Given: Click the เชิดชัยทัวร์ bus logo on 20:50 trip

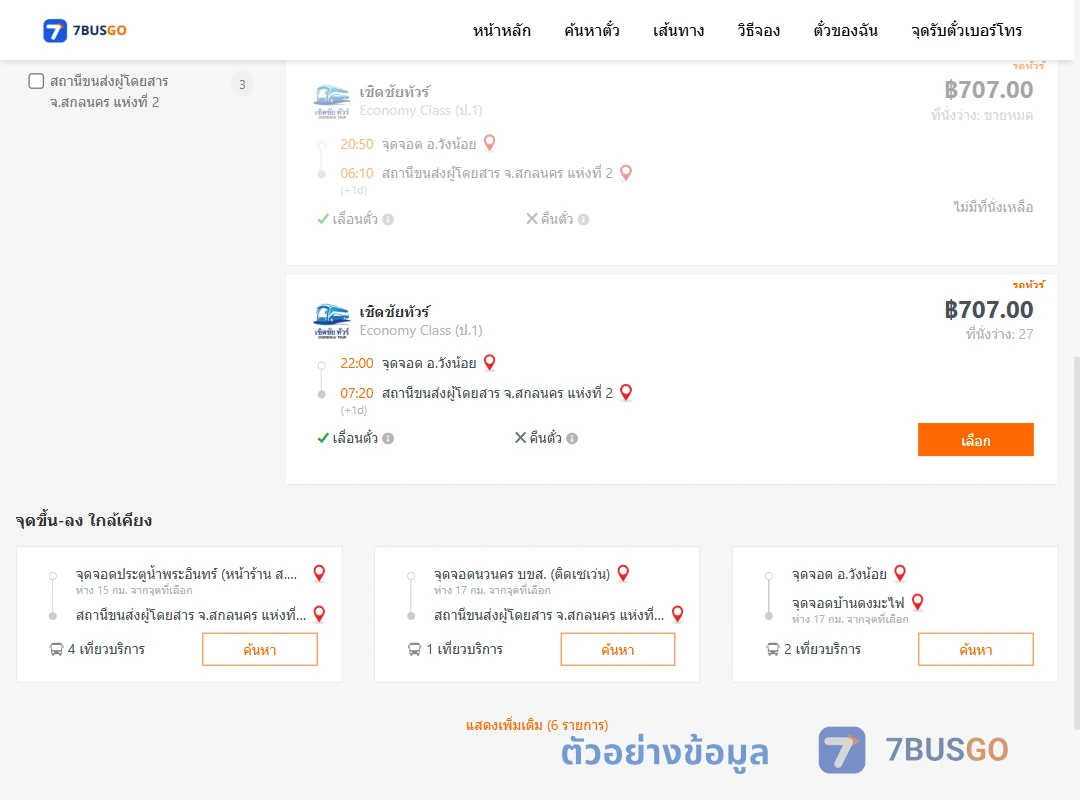Looking at the screenshot, I should coord(332,101).
